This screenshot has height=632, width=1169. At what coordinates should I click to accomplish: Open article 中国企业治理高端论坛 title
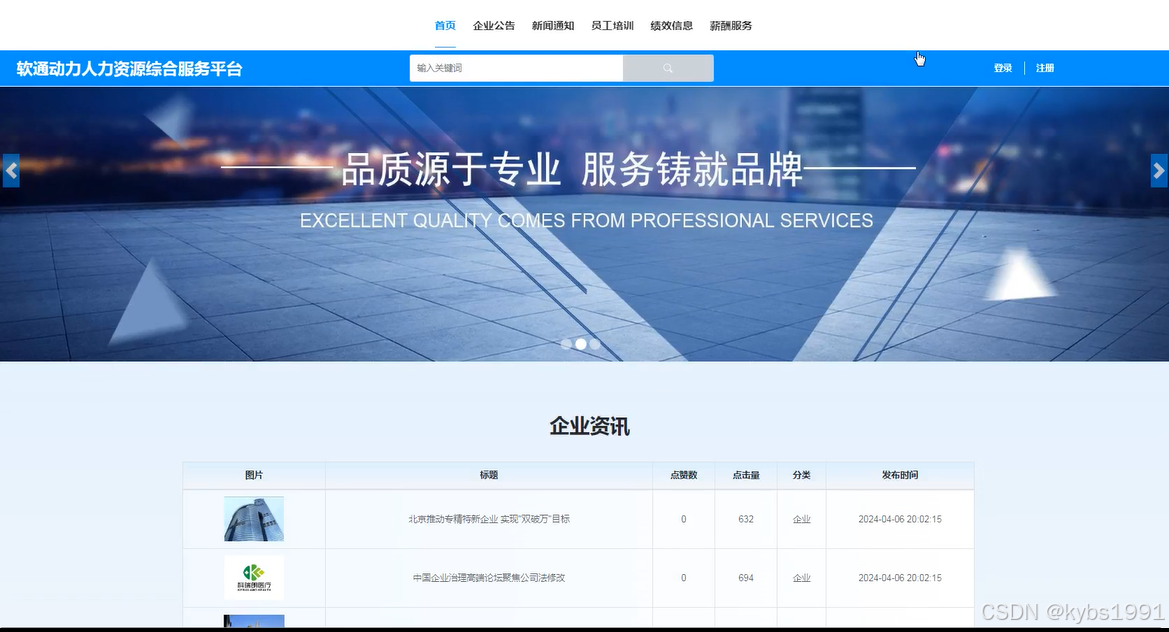[x=489, y=578]
